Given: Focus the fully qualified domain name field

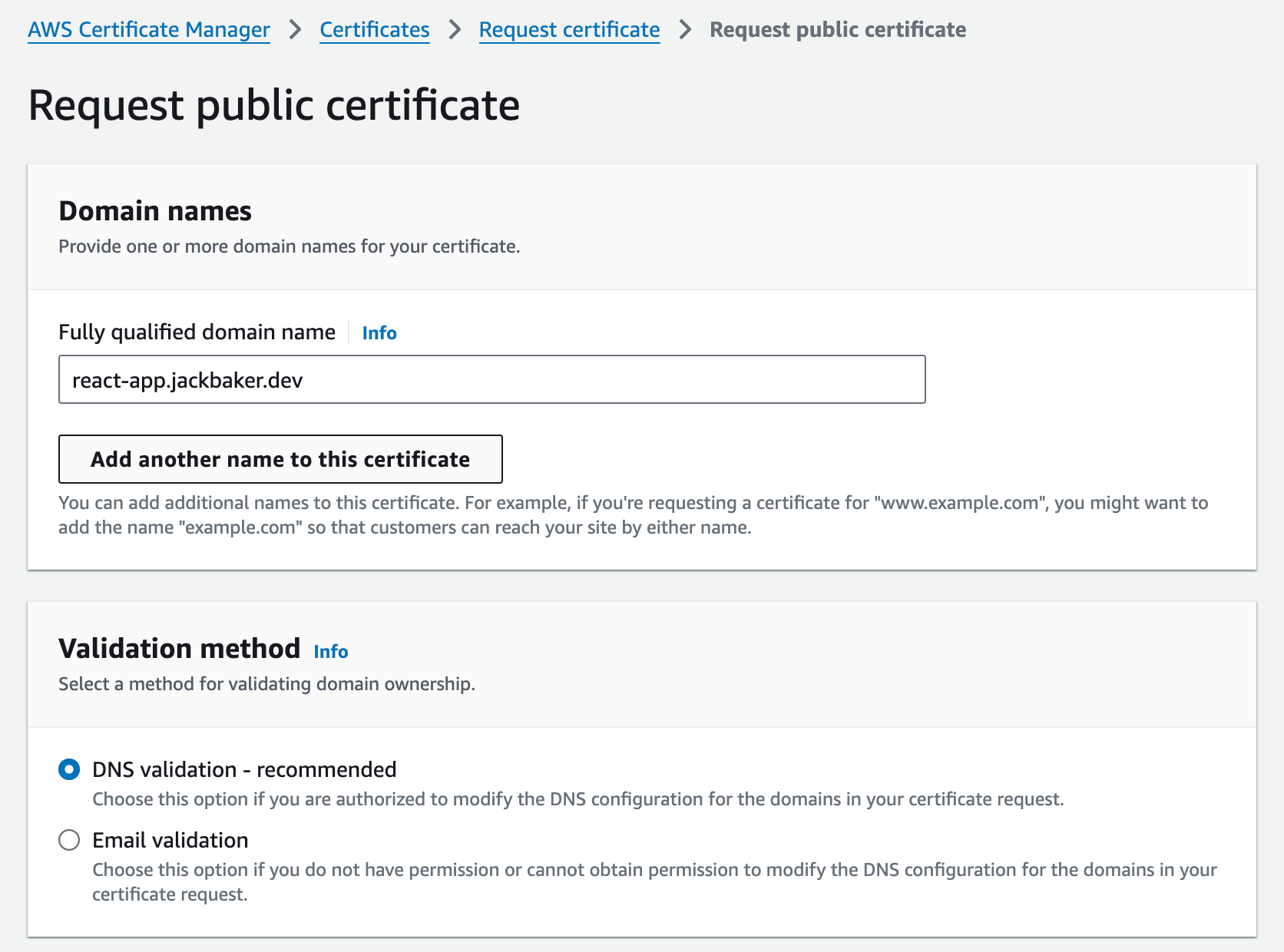Looking at the screenshot, I should [x=491, y=379].
